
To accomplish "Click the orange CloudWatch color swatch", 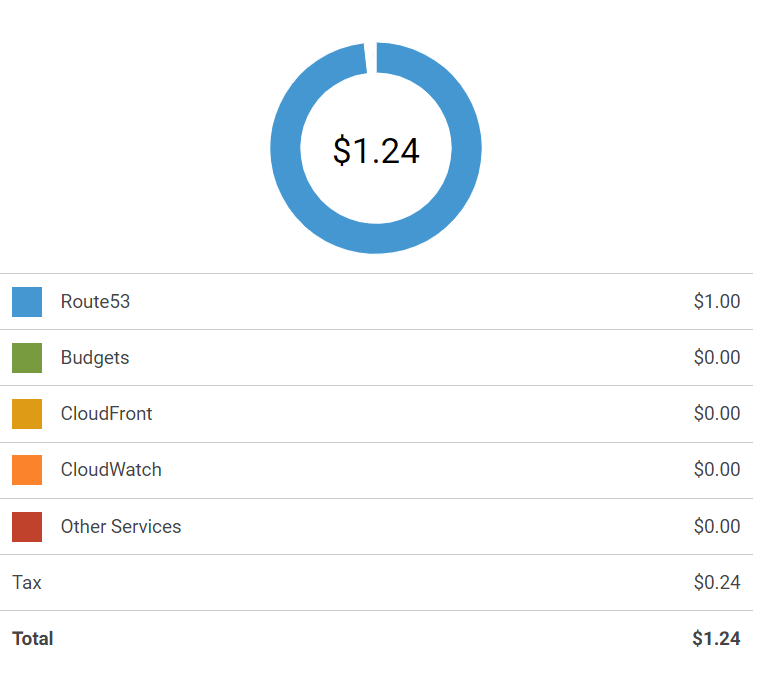I will (27, 470).
